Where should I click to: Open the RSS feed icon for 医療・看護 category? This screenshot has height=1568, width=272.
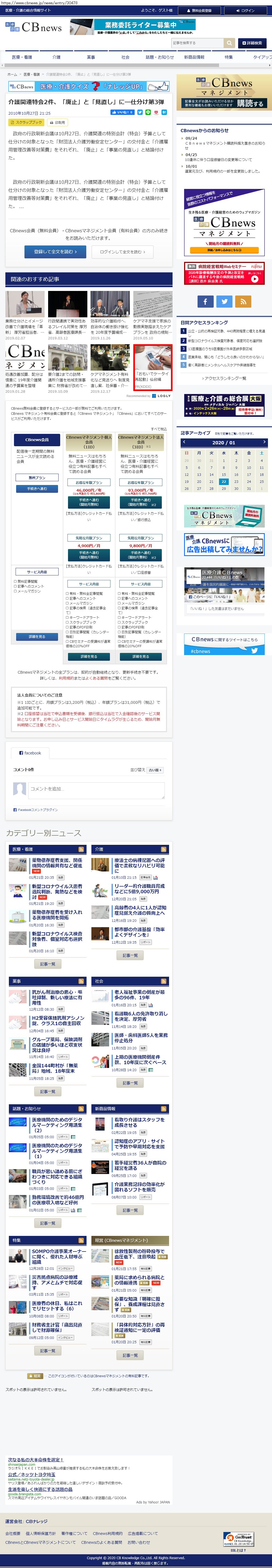click(81, 849)
